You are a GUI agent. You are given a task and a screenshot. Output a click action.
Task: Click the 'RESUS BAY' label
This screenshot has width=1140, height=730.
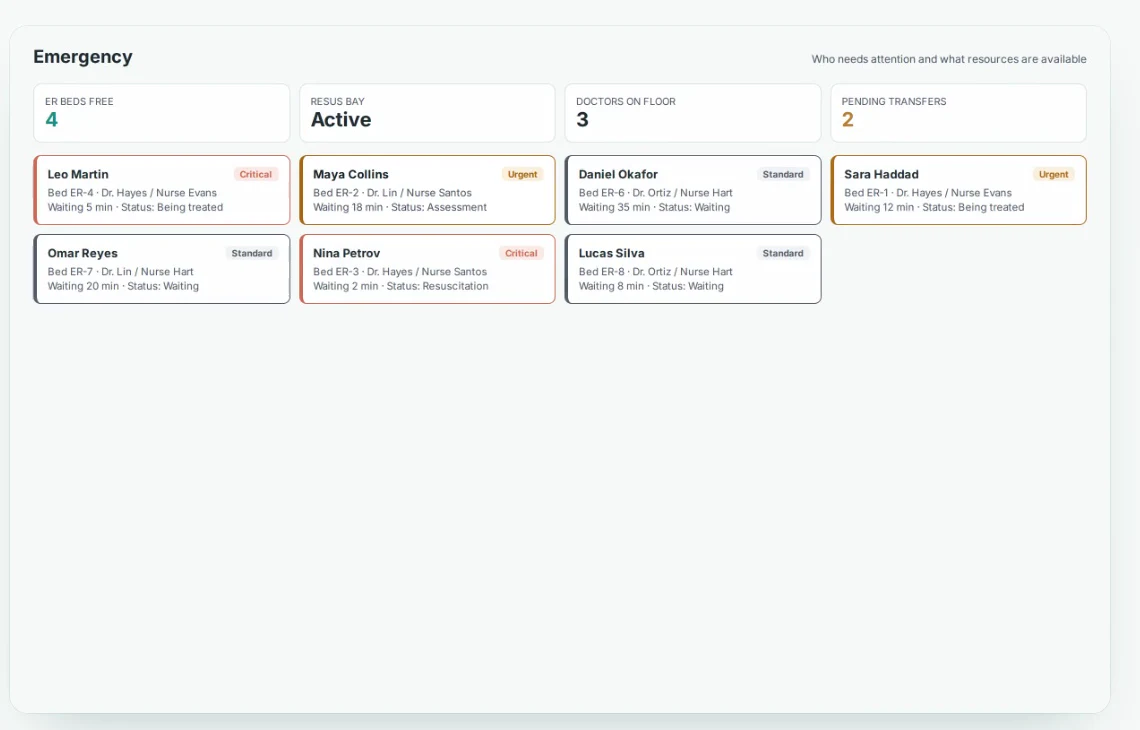(x=337, y=102)
